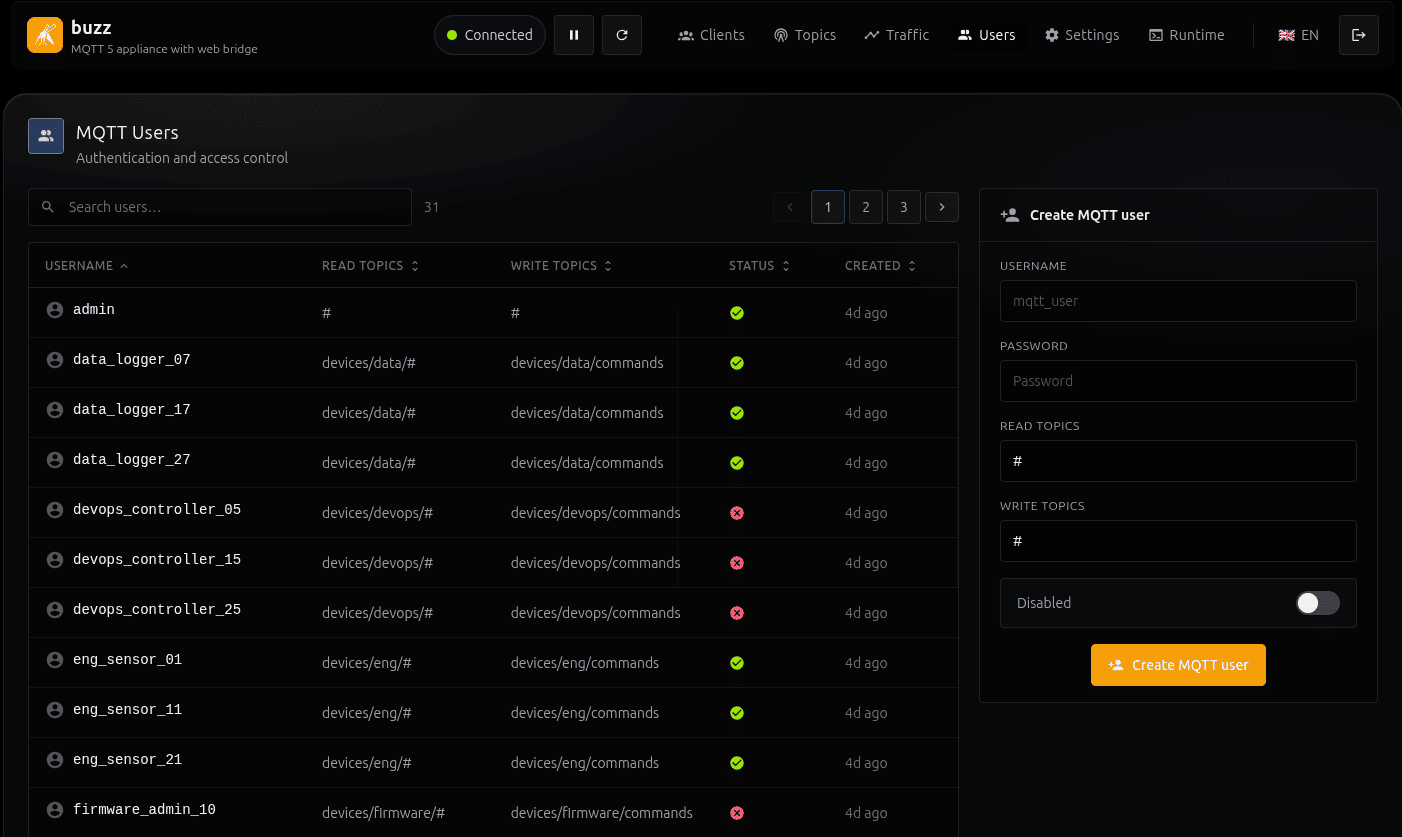Select the devops_controller_25 username
1402x837 pixels.
157,610
